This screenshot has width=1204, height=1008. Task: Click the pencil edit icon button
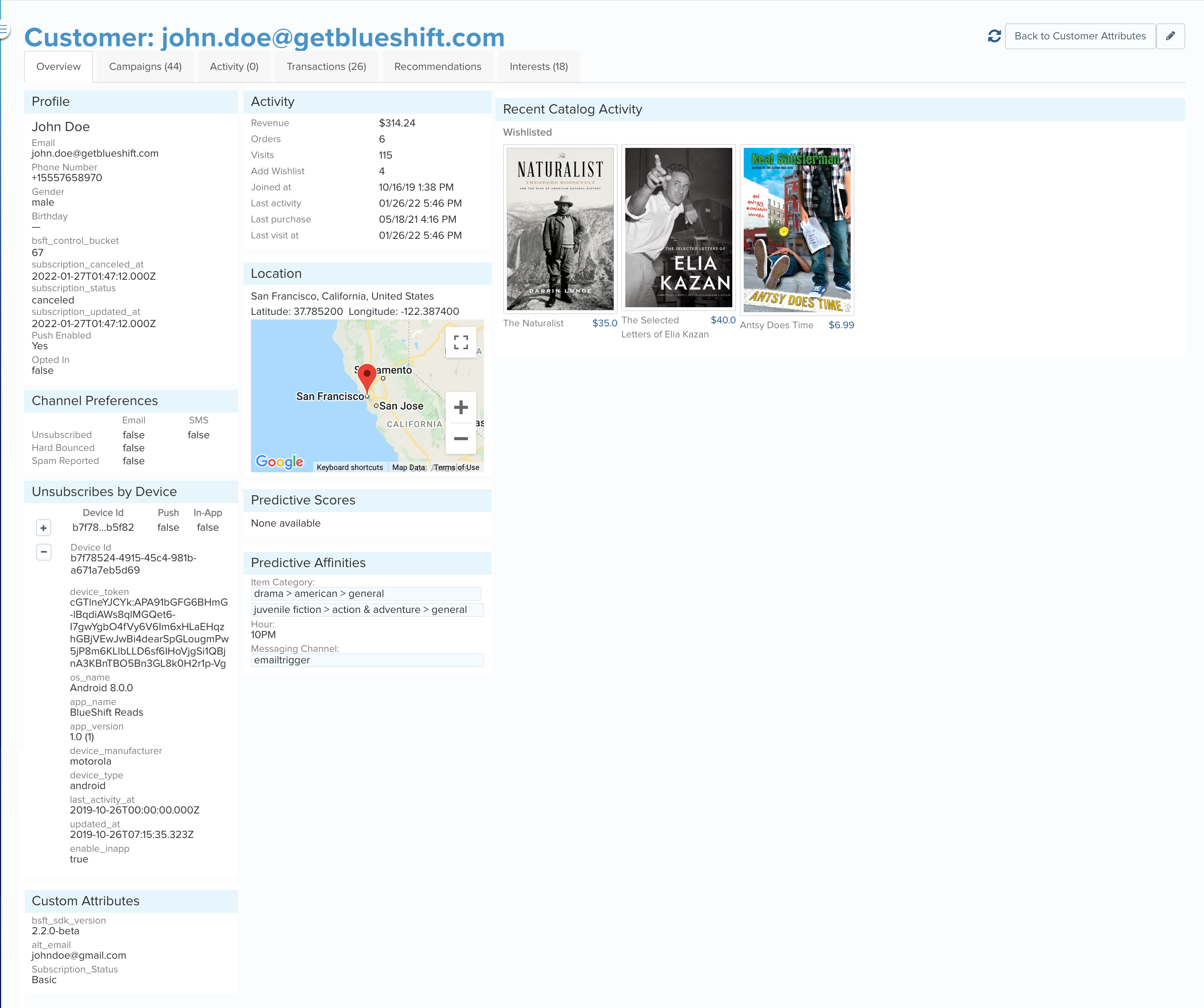point(1170,36)
